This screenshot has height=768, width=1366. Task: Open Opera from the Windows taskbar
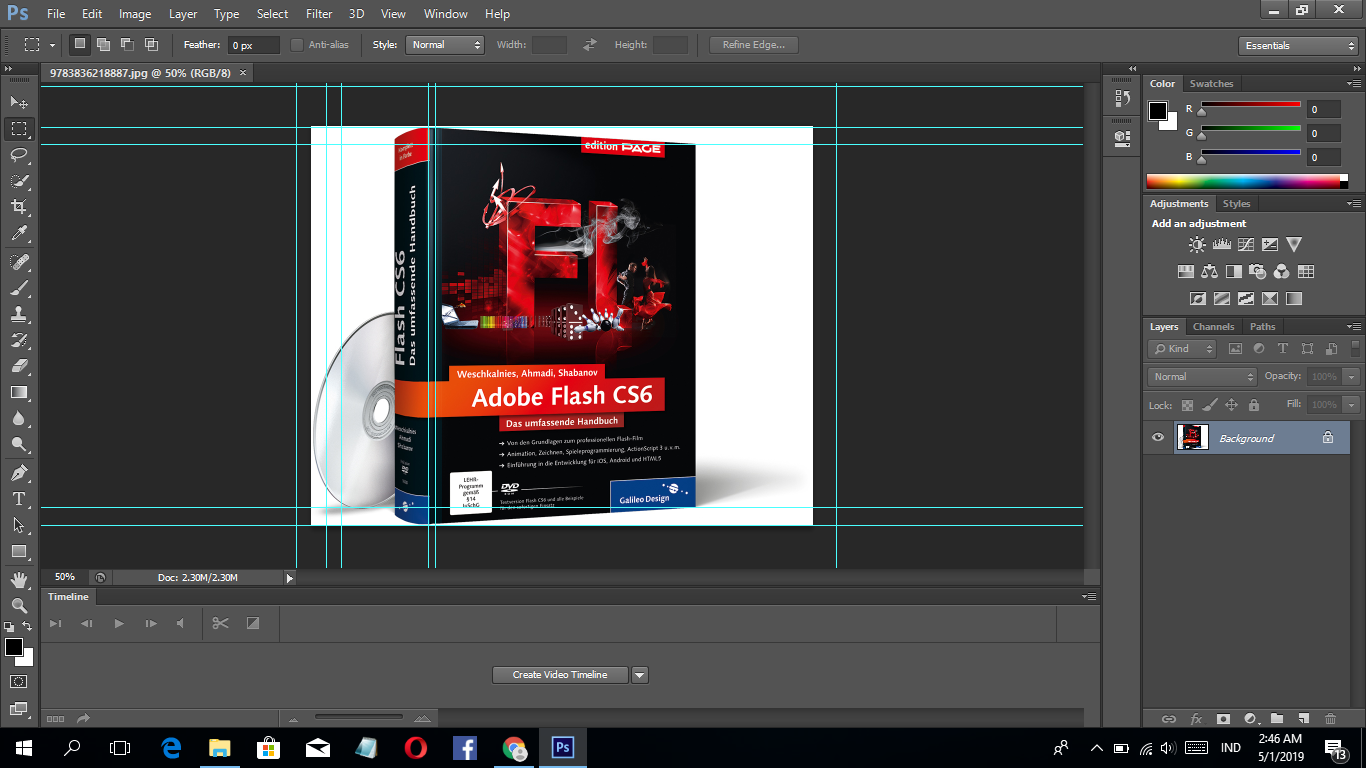(x=416, y=747)
